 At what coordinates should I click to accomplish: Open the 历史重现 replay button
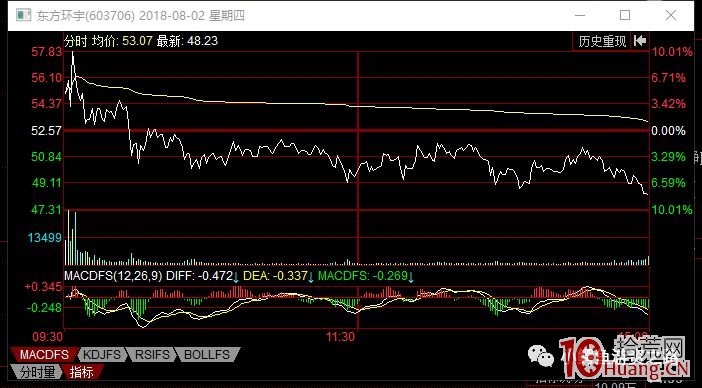[x=602, y=42]
